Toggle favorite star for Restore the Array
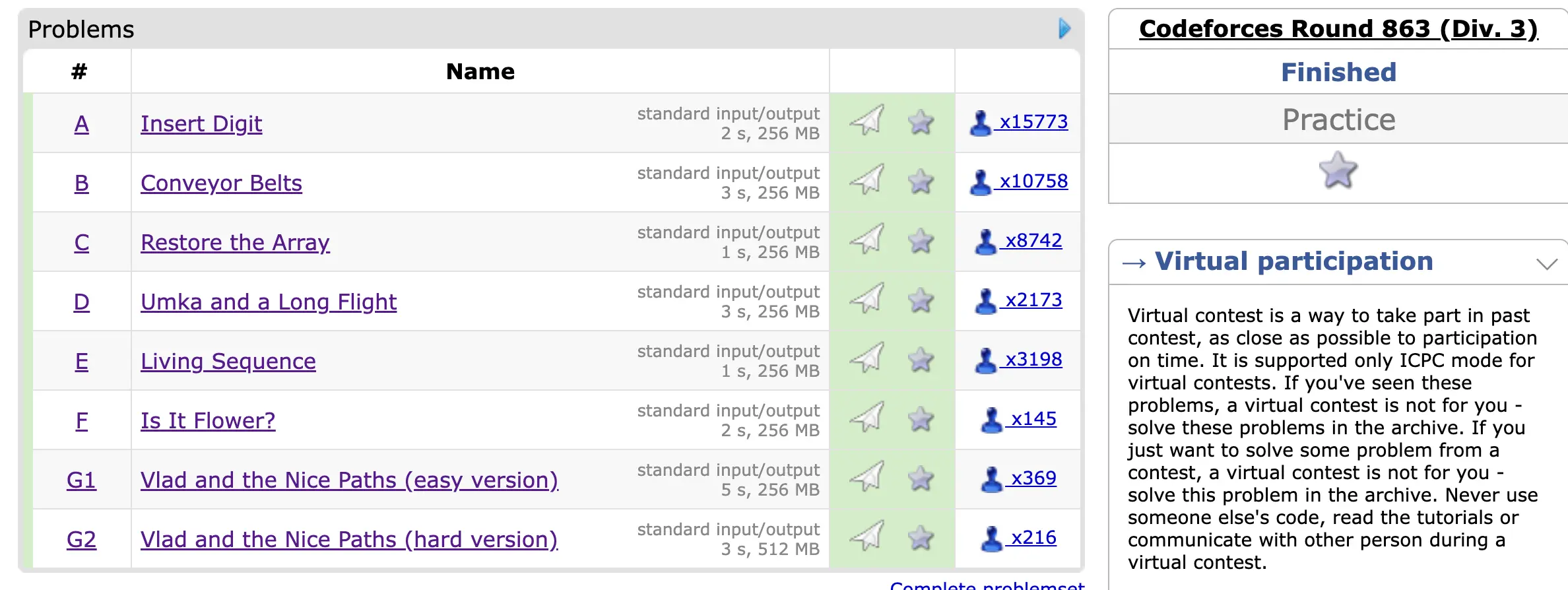The width and height of the screenshot is (1568, 590). pos(921,241)
